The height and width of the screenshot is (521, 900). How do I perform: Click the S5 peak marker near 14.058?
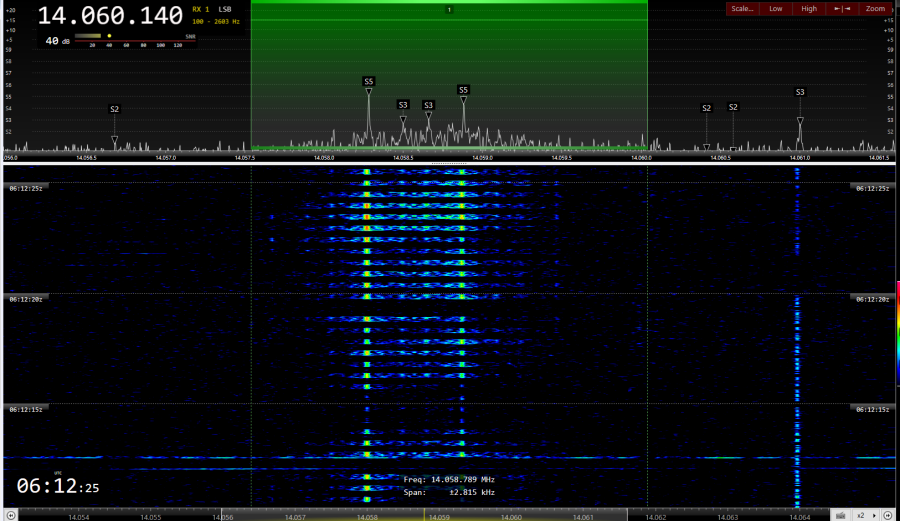pyautogui.click(x=369, y=82)
